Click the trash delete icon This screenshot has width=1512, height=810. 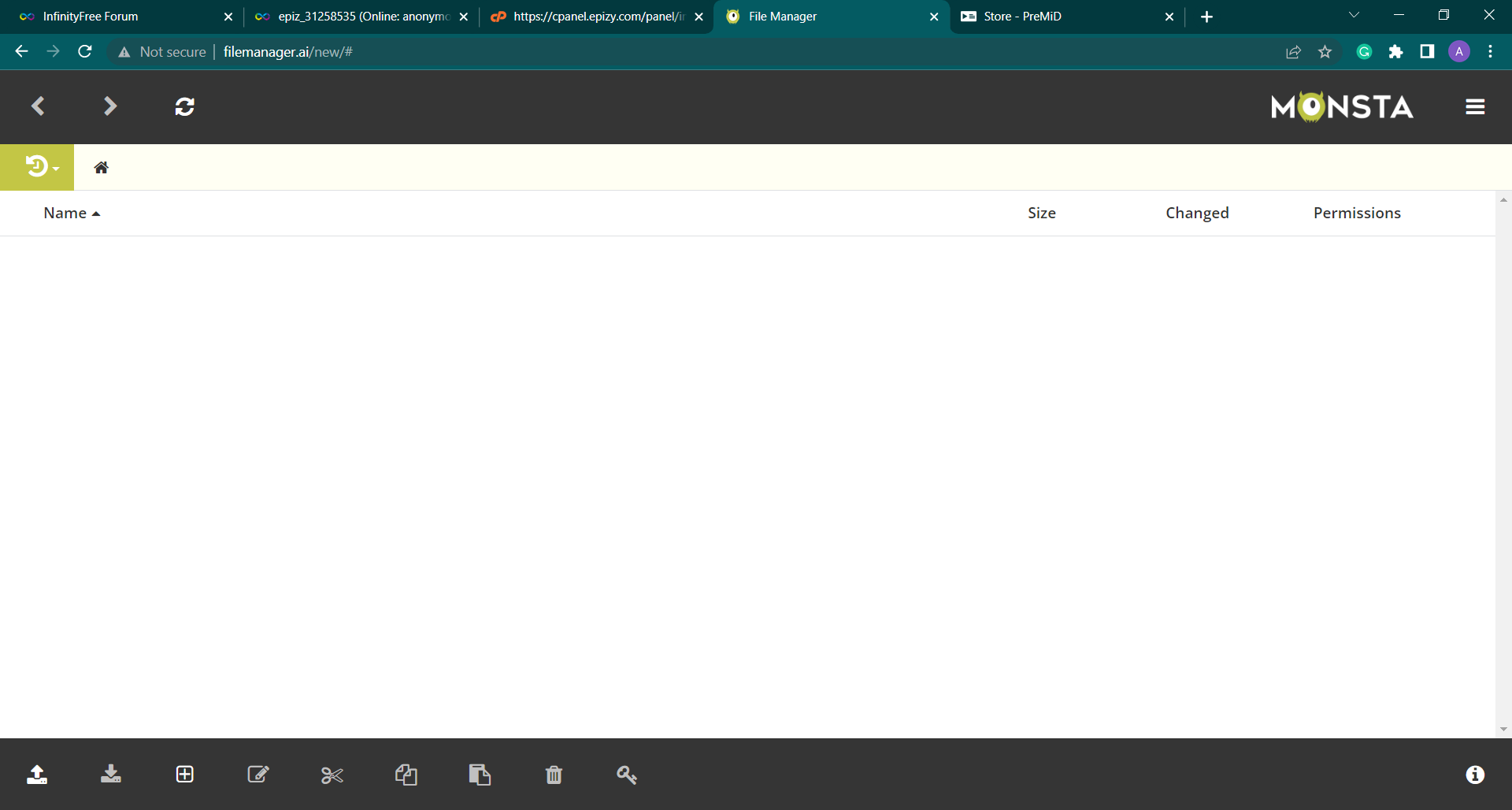(x=554, y=775)
